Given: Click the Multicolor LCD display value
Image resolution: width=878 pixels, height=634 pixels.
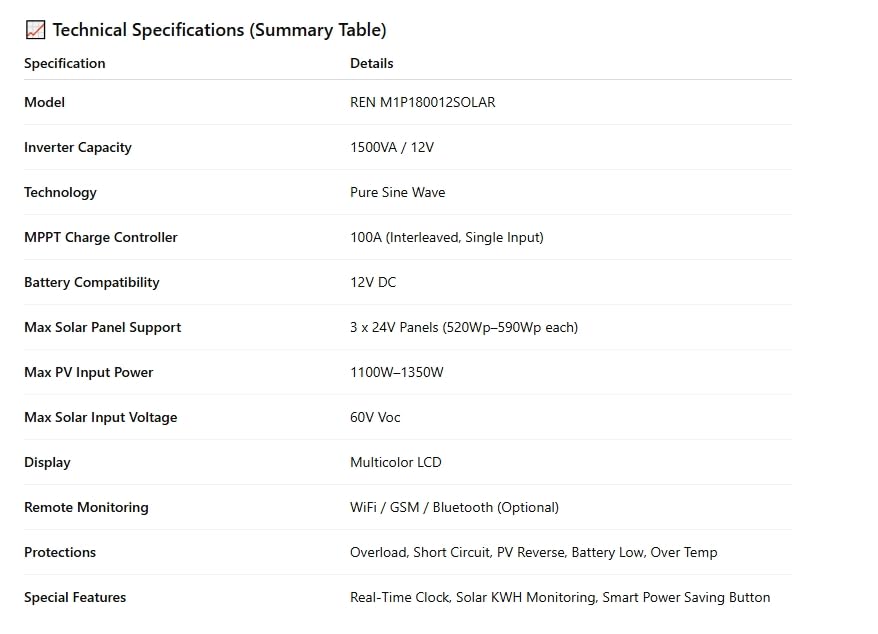Looking at the screenshot, I should coord(396,462).
